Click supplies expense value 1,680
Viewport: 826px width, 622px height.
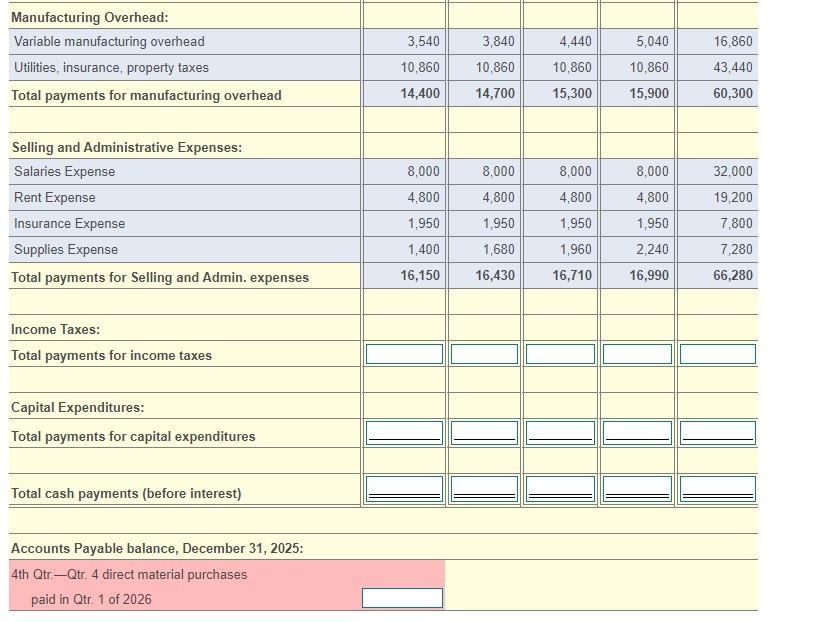click(x=498, y=249)
